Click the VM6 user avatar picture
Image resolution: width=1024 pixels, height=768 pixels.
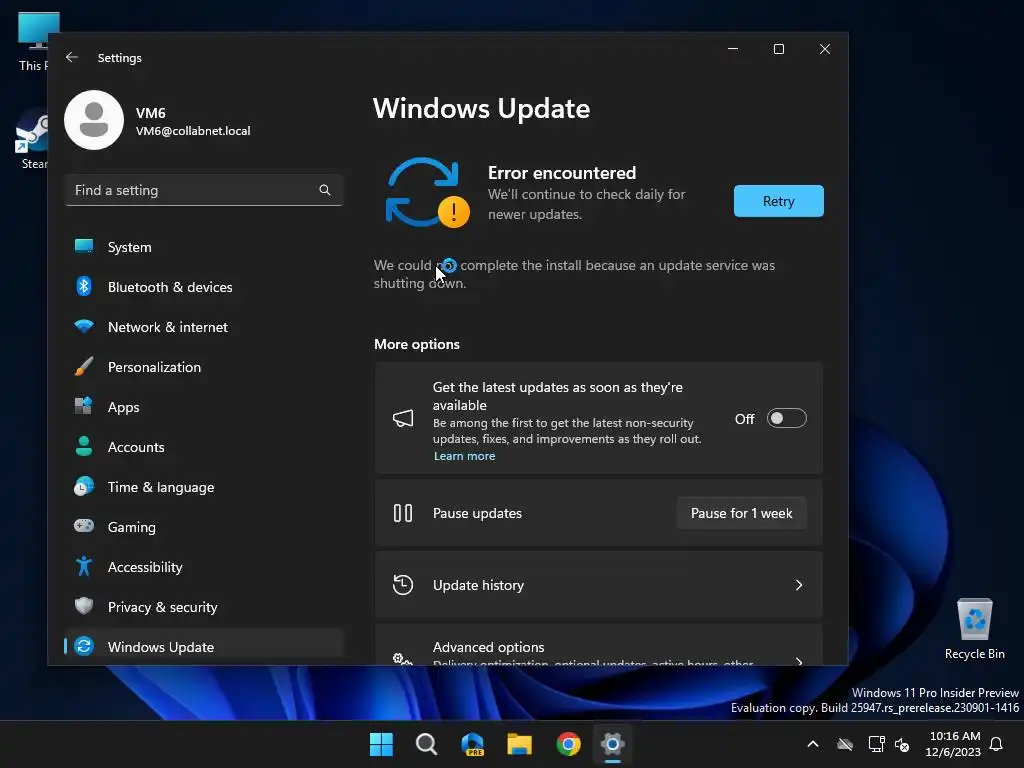click(94, 120)
